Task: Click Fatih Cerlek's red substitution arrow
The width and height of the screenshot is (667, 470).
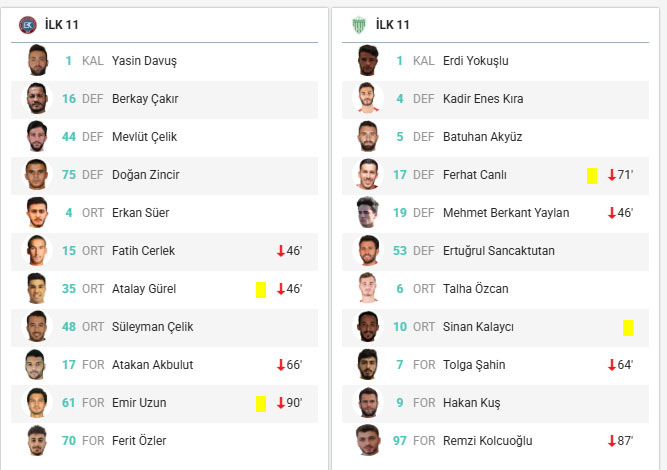Action: tap(281, 251)
